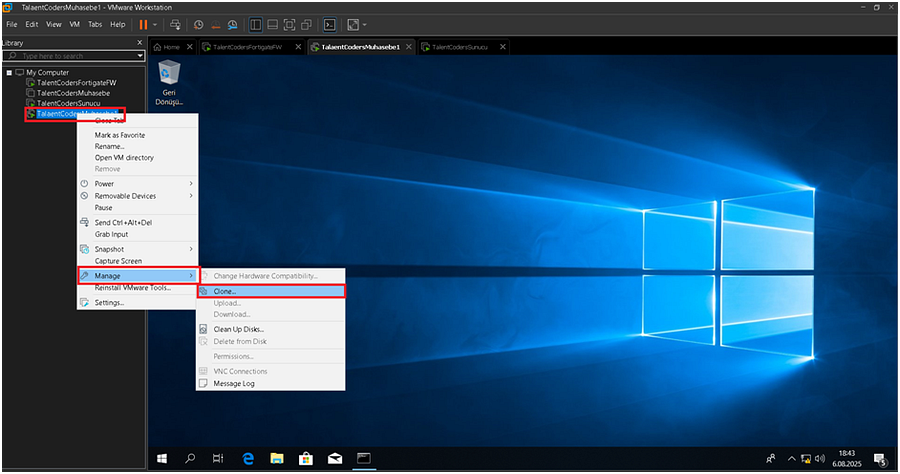Viewport: 900px width, 474px height.
Task: Open the File menu
Action: click(x=12, y=25)
